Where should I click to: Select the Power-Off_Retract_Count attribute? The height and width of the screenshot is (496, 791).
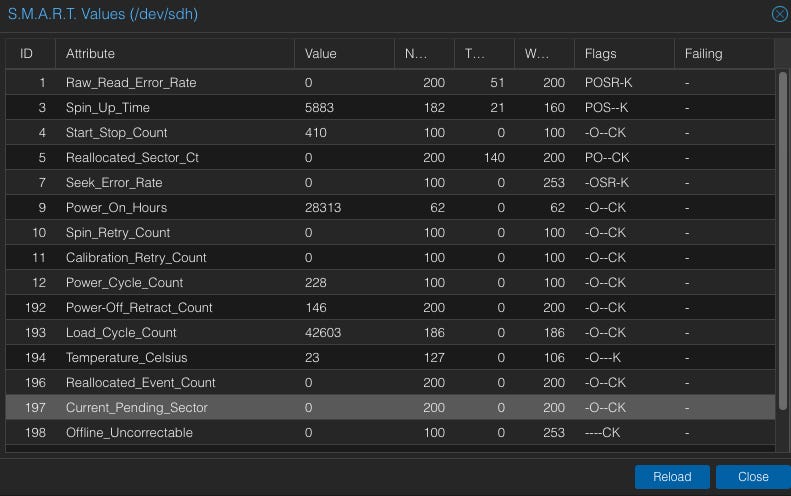click(x=139, y=307)
